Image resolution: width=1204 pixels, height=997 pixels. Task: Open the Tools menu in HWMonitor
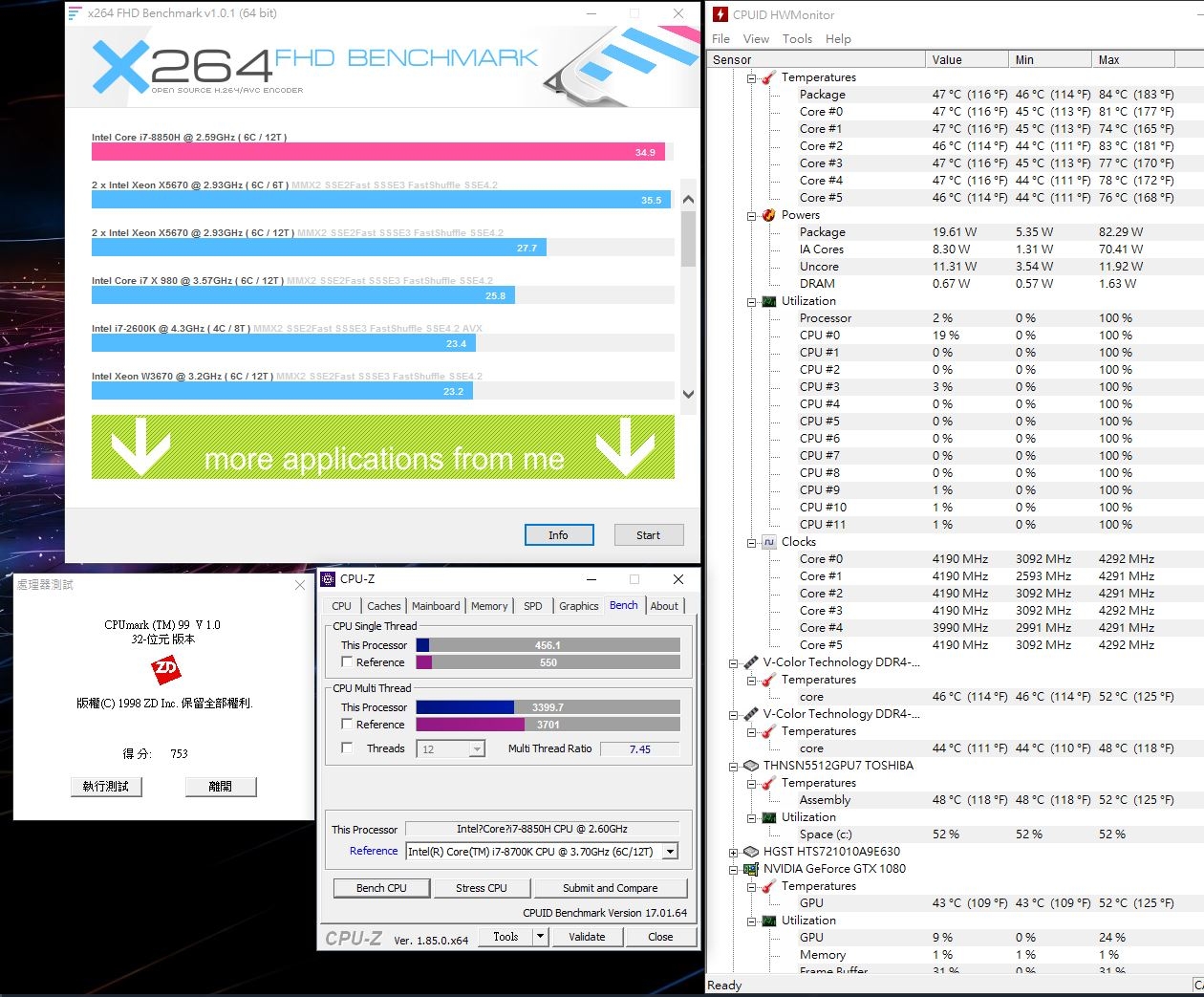[x=797, y=39]
